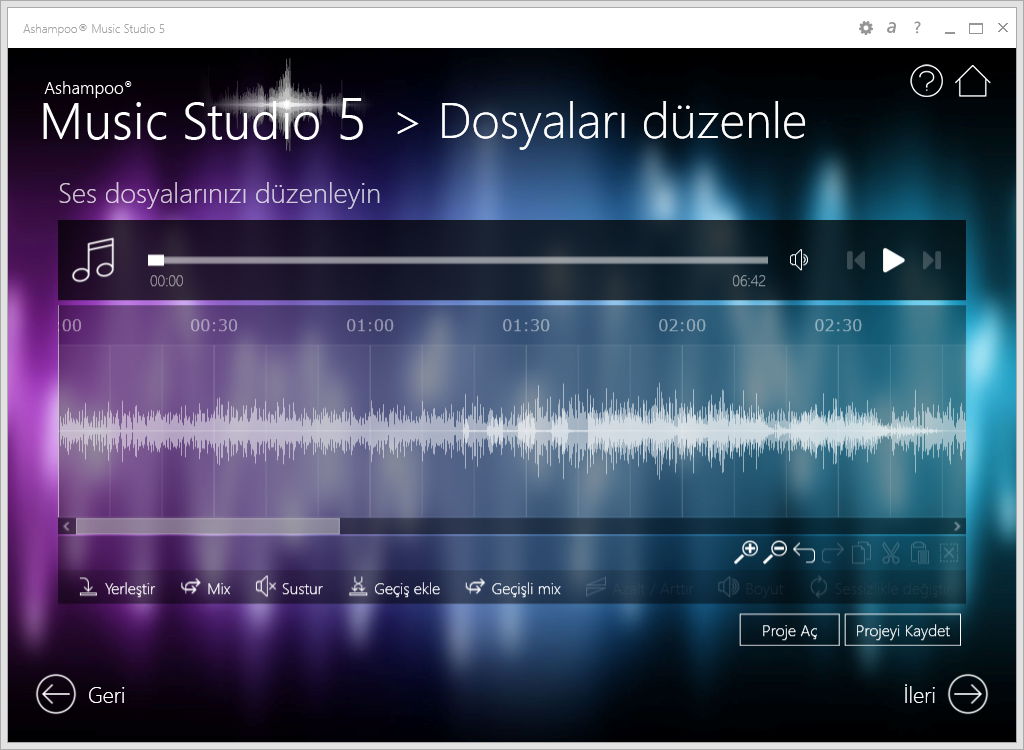Choose the Geçişli mix option
Viewport: 1024px width, 750px height.
pyautogui.click(x=513, y=588)
